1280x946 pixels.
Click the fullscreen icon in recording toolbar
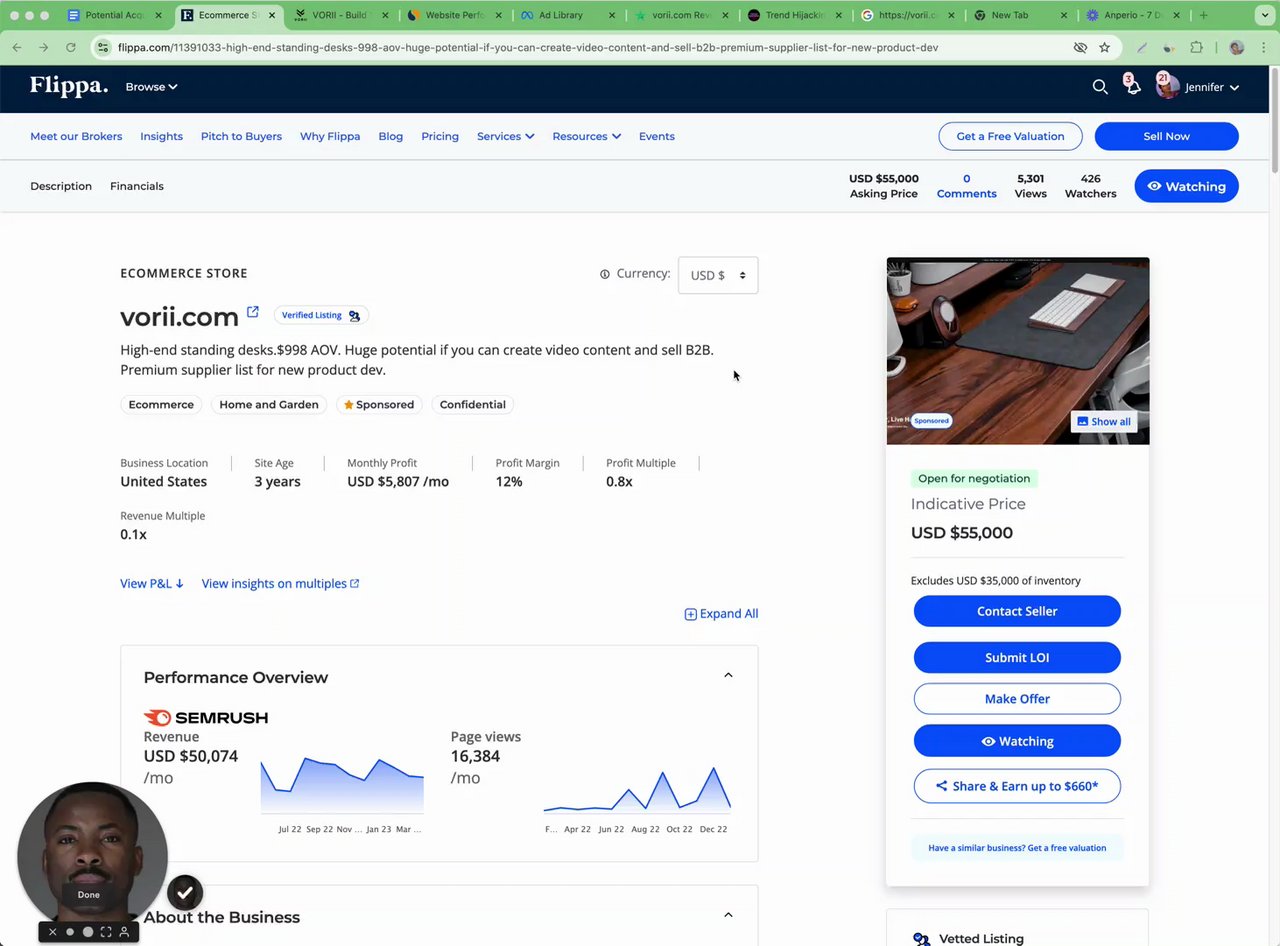pos(106,932)
